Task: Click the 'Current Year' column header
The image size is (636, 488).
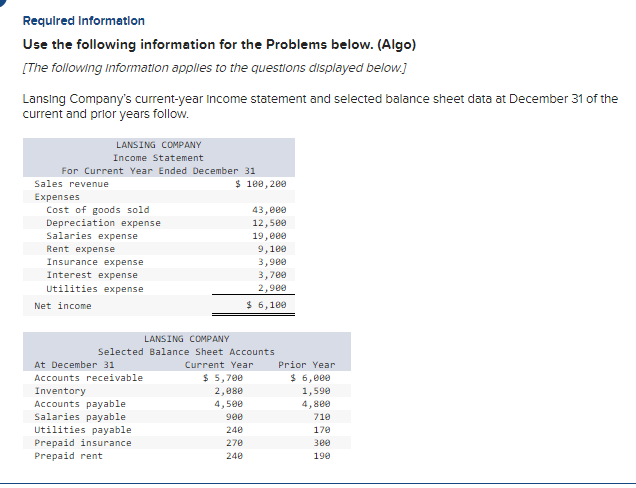Action: point(219,365)
